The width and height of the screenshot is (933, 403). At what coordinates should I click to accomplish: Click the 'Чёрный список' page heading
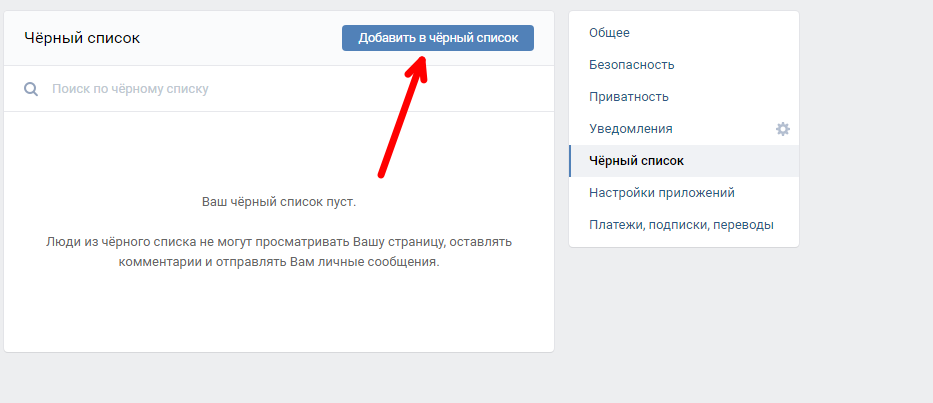pyautogui.click(x=82, y=38)
